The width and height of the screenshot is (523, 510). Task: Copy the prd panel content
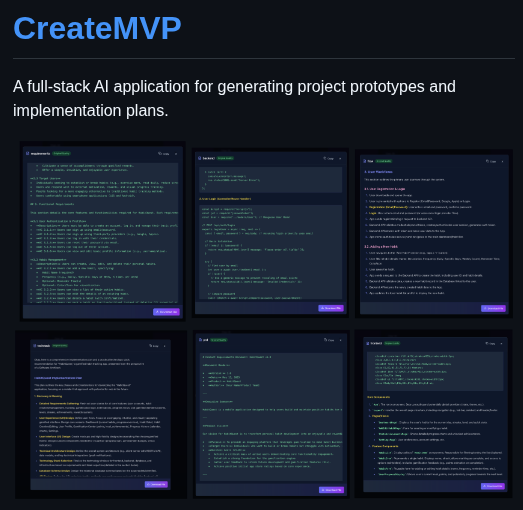click(329, 340)
